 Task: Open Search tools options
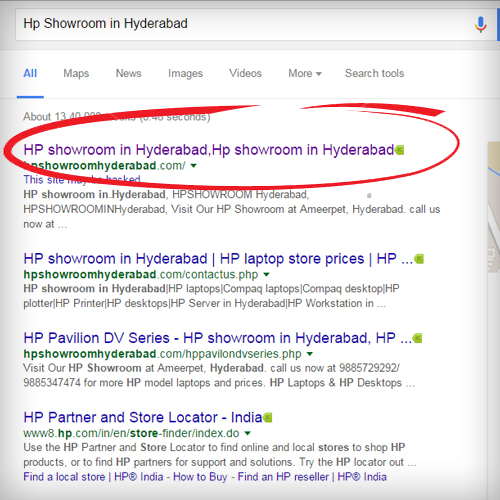374,73
